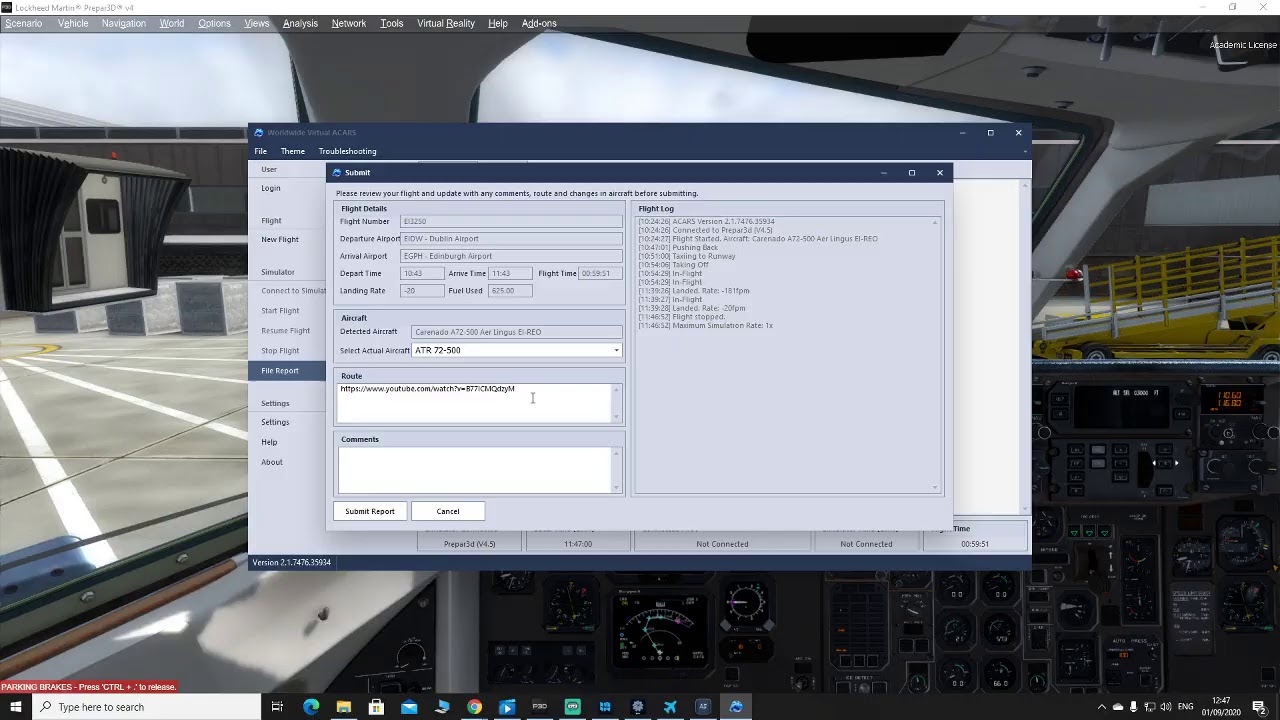
Task: Click the Flight Log scroll-up arrow
Action: coord(936,222)
